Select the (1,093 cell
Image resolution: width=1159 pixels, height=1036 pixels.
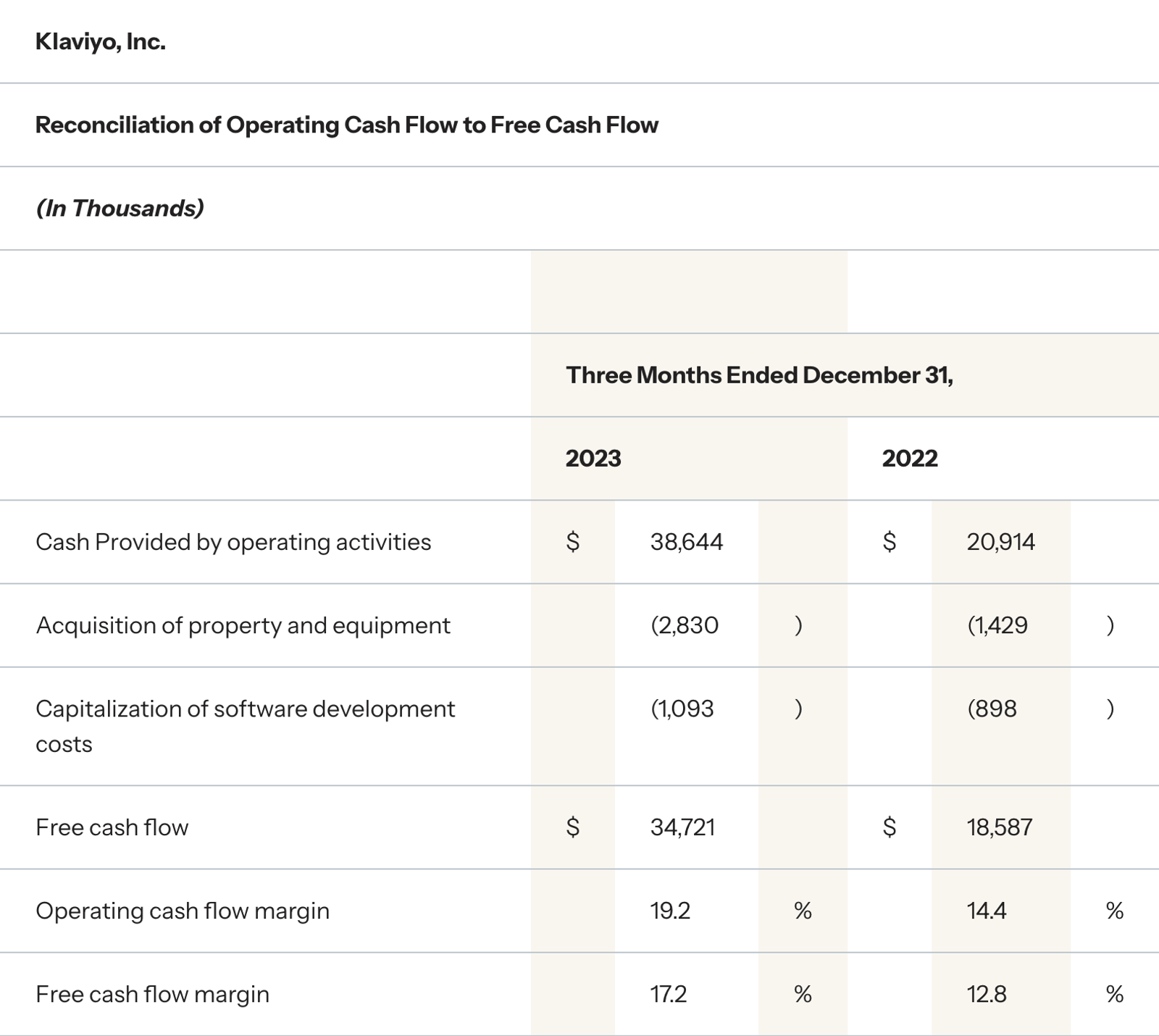pos(682,709)
